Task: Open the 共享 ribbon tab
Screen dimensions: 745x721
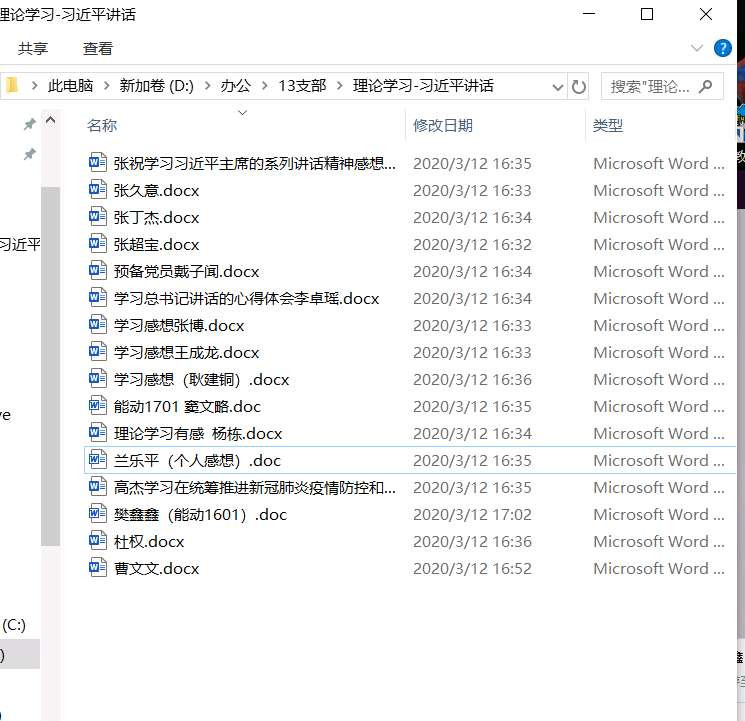Action: tap(33, 48)
